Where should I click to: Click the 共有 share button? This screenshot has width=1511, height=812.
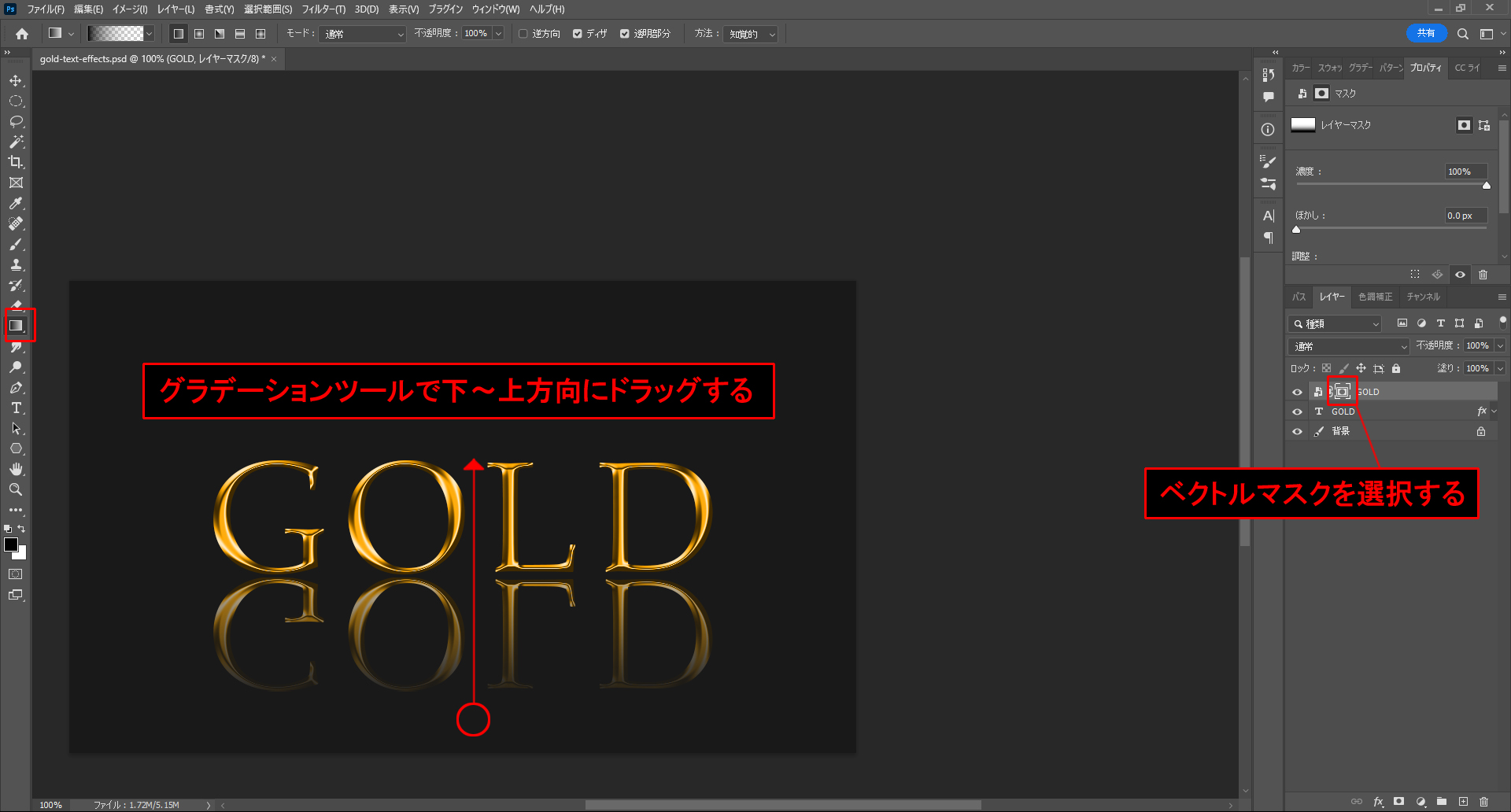tap(1425, 33)
